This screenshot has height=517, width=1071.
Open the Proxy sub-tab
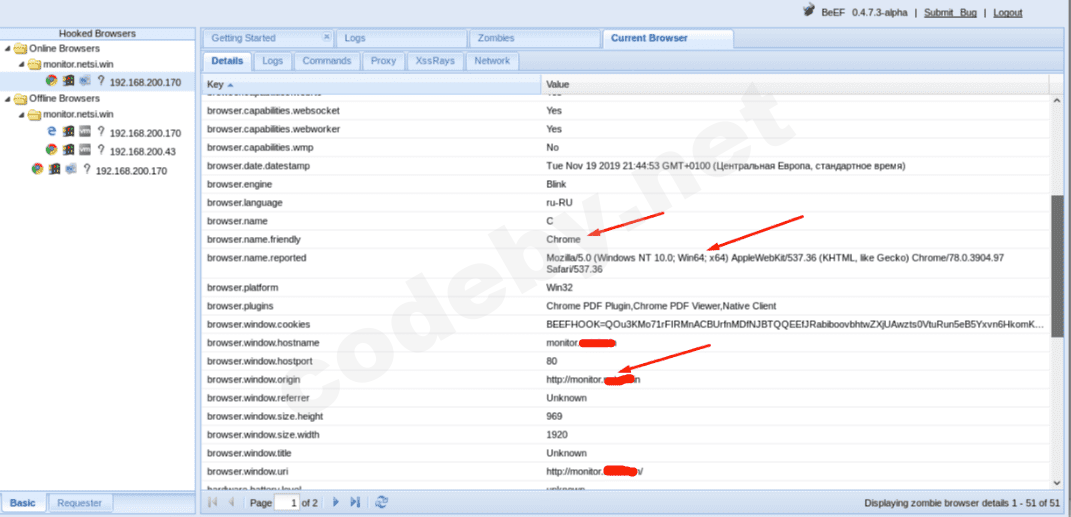click(x=383, y=61)
